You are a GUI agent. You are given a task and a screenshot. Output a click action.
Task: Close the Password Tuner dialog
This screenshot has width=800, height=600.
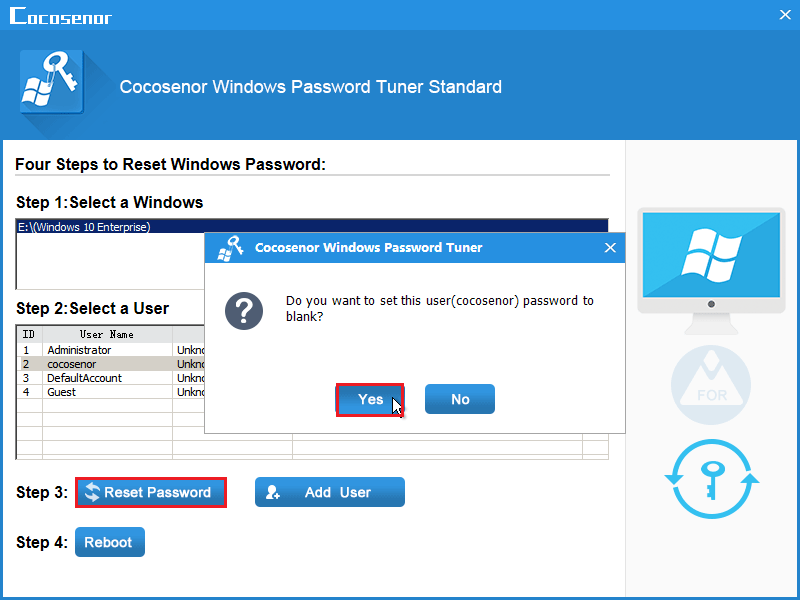(x=610, y=248)
